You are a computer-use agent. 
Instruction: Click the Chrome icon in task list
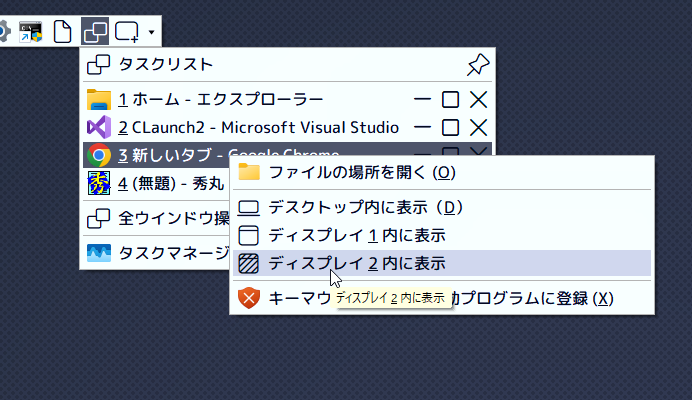tap(98, 155)
